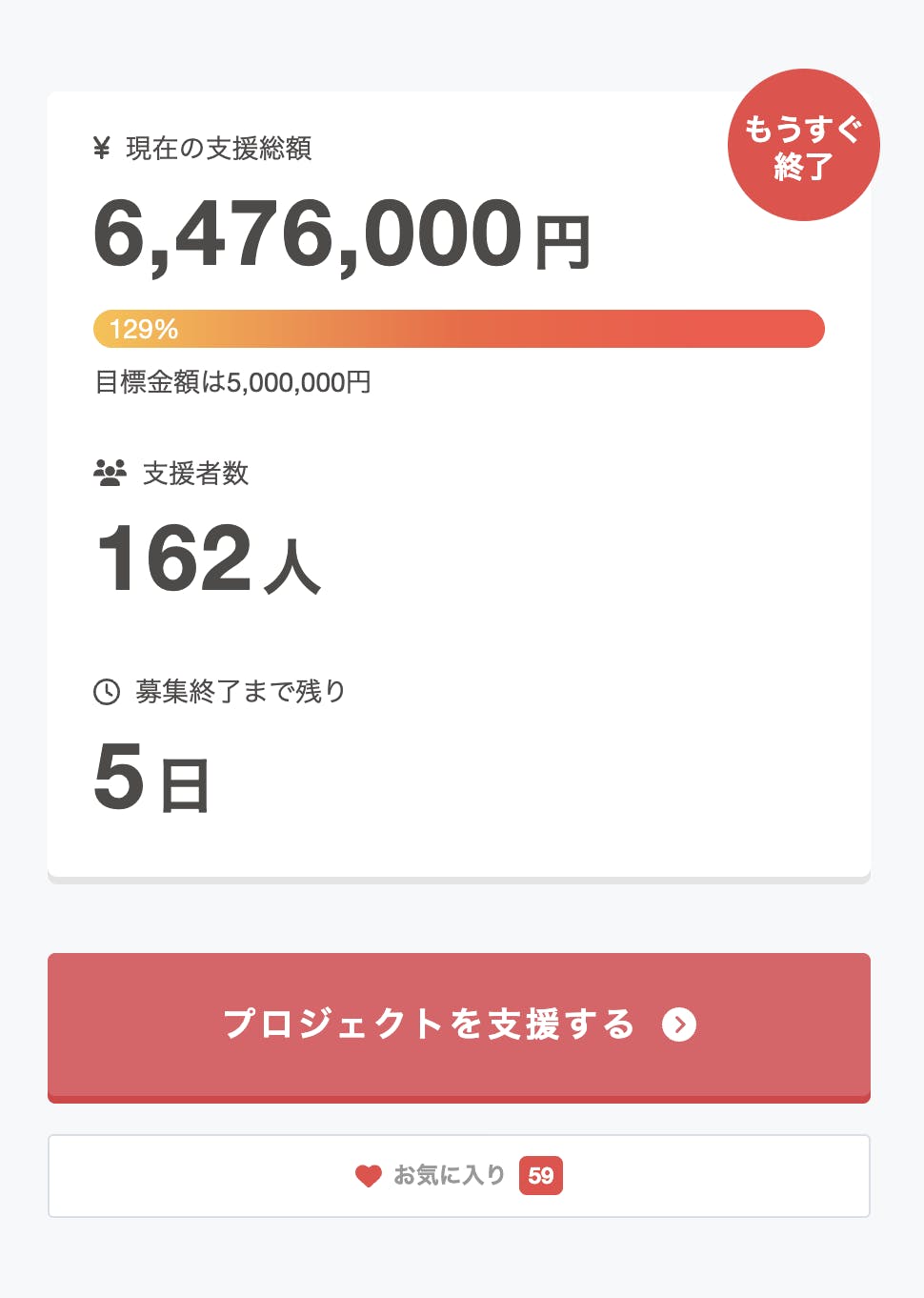
Task: Click the red 59 favorites count badge
Action: pyautogui.click(x=541, y=1175)
